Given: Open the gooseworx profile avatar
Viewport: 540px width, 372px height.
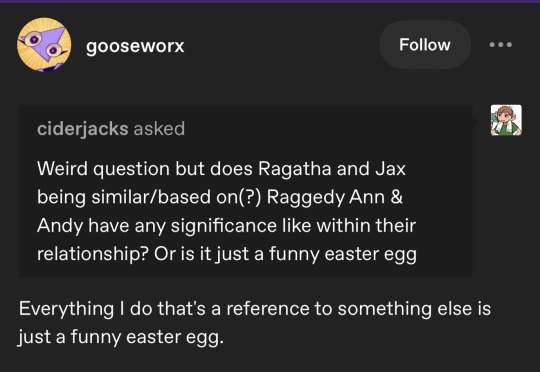Looking at the screenshot, I should (44, 45).
